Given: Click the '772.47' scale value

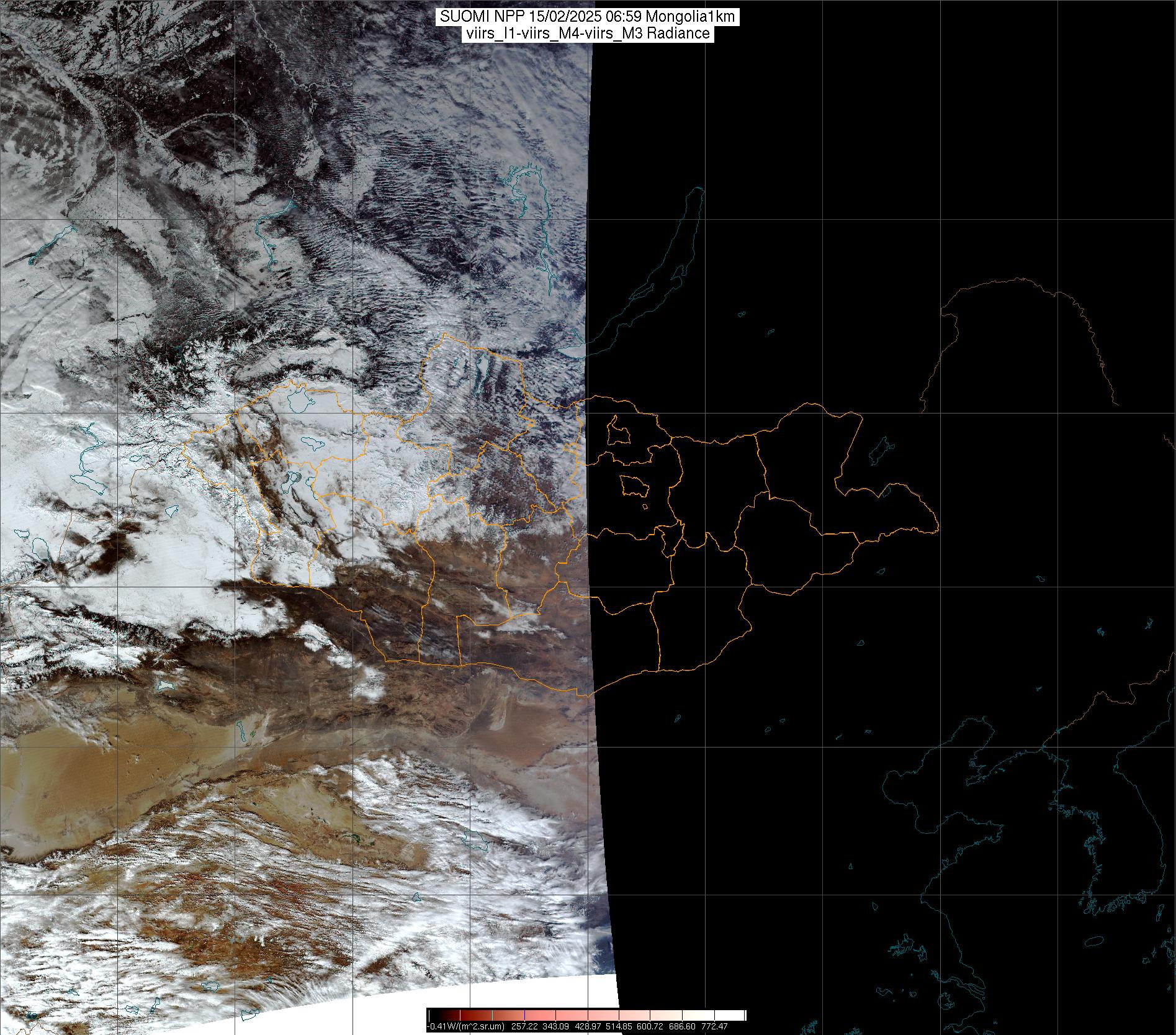Looking at the screenshot, I should (x=714, y=1026).
